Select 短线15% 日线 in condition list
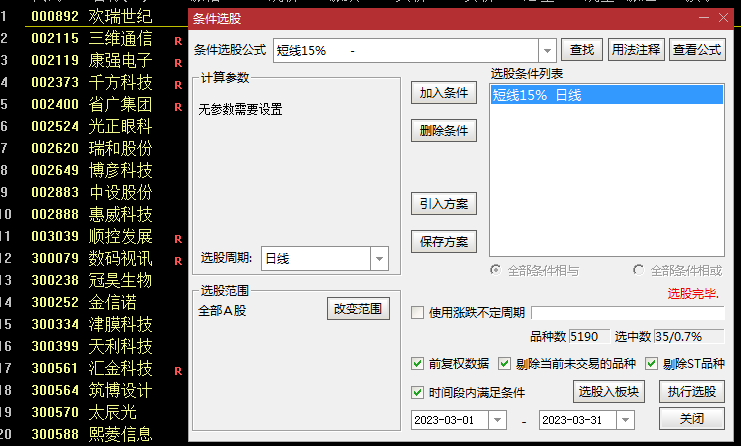741x446 pixels. click(607, 95)
